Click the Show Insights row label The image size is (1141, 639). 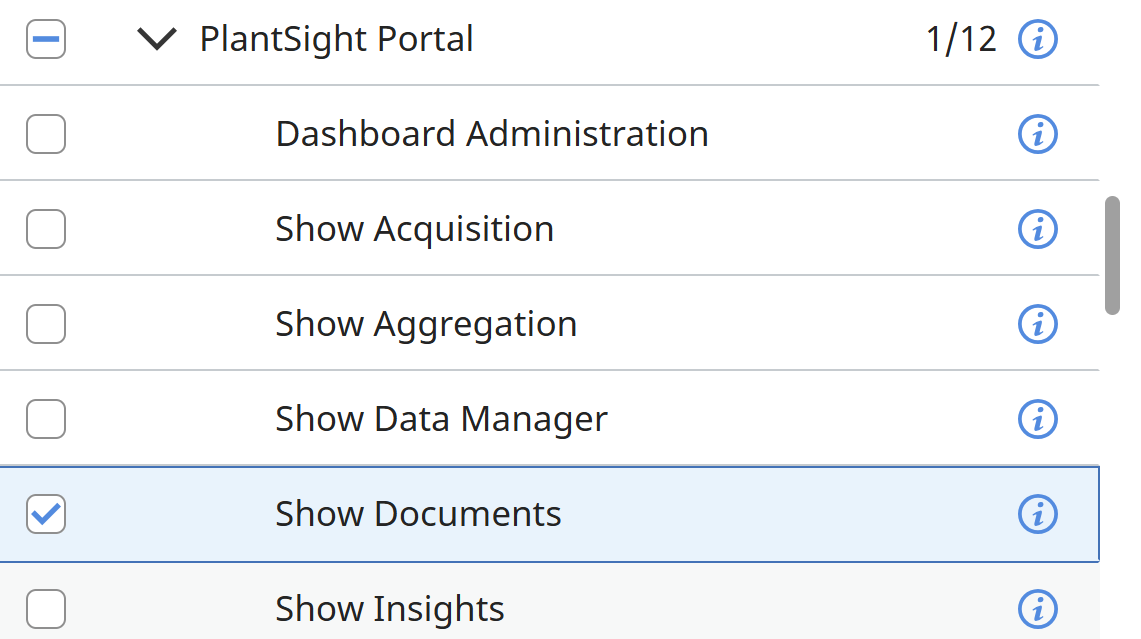click(x=389, y=608)
